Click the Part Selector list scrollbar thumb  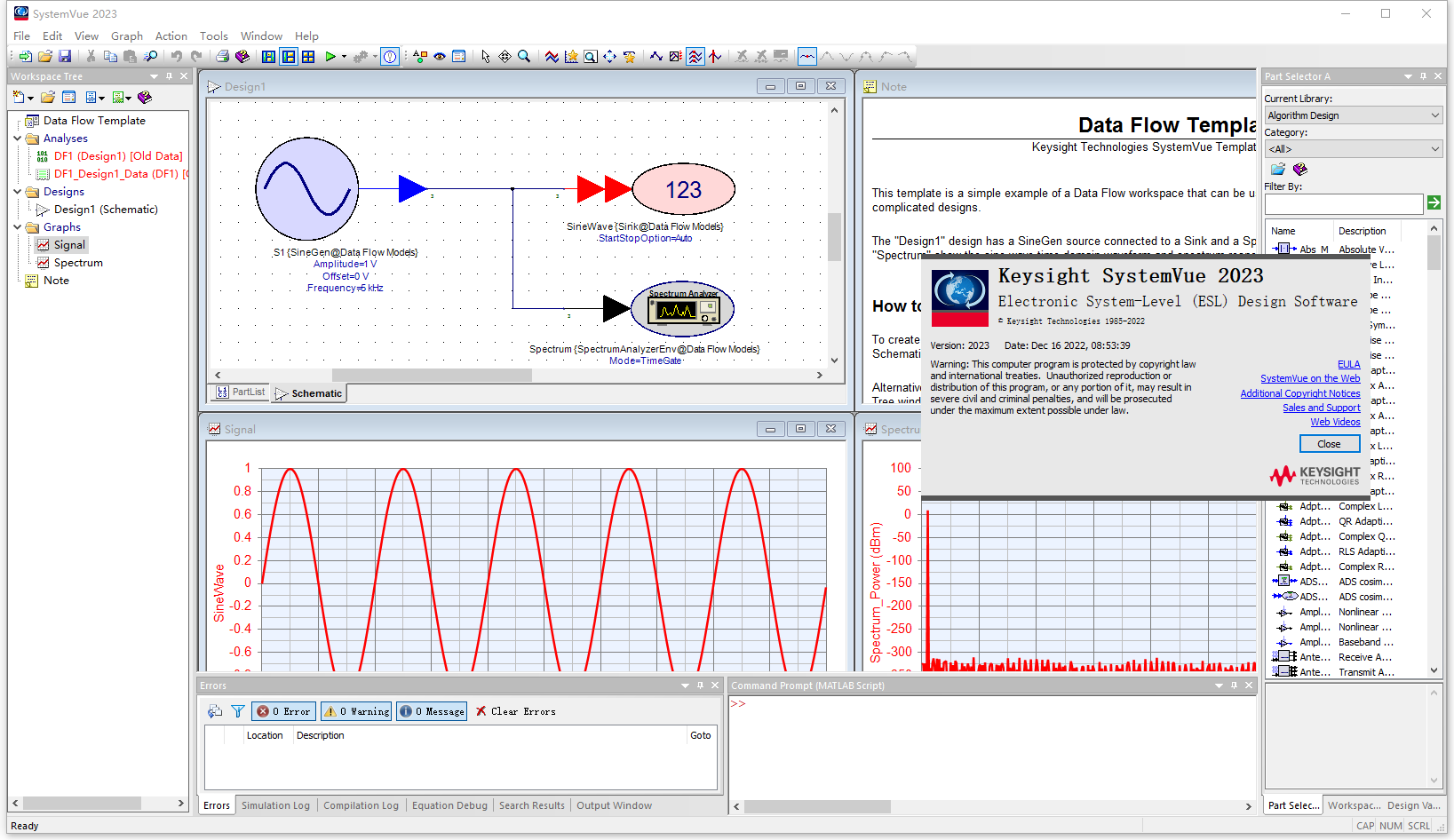click(x=1434, y=252)
